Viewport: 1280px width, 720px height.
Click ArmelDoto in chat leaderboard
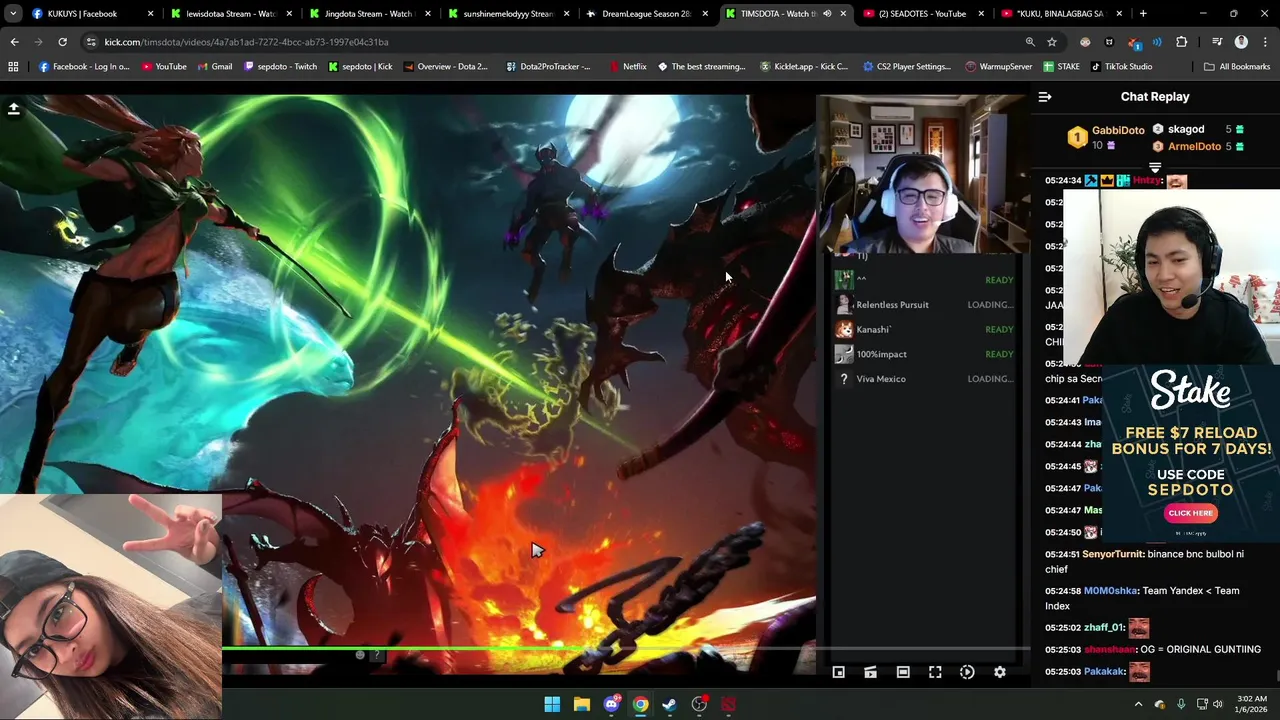pos(1194,146)
